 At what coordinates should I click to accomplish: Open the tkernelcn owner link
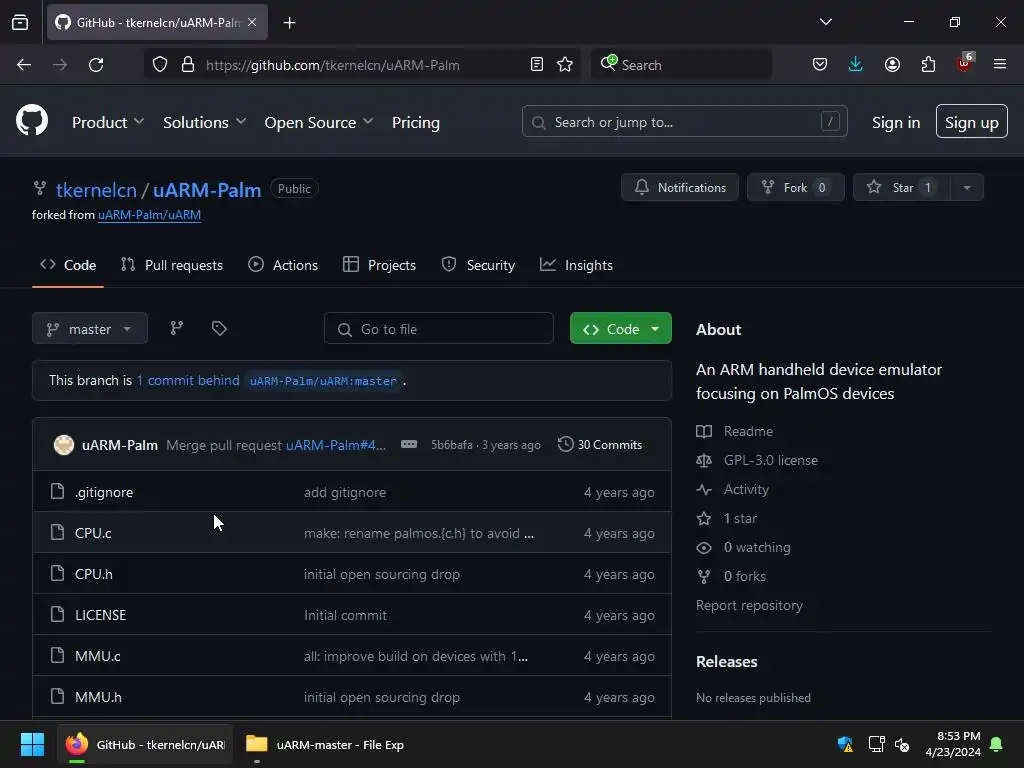pyautogui.click(x=96, y=190)
